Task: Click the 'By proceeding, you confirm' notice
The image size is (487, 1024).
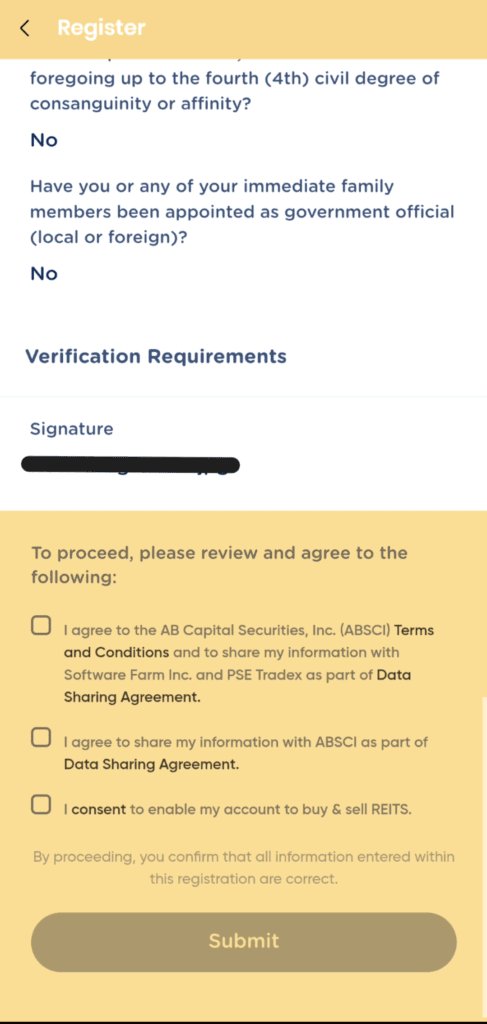Action: [244, 868]
